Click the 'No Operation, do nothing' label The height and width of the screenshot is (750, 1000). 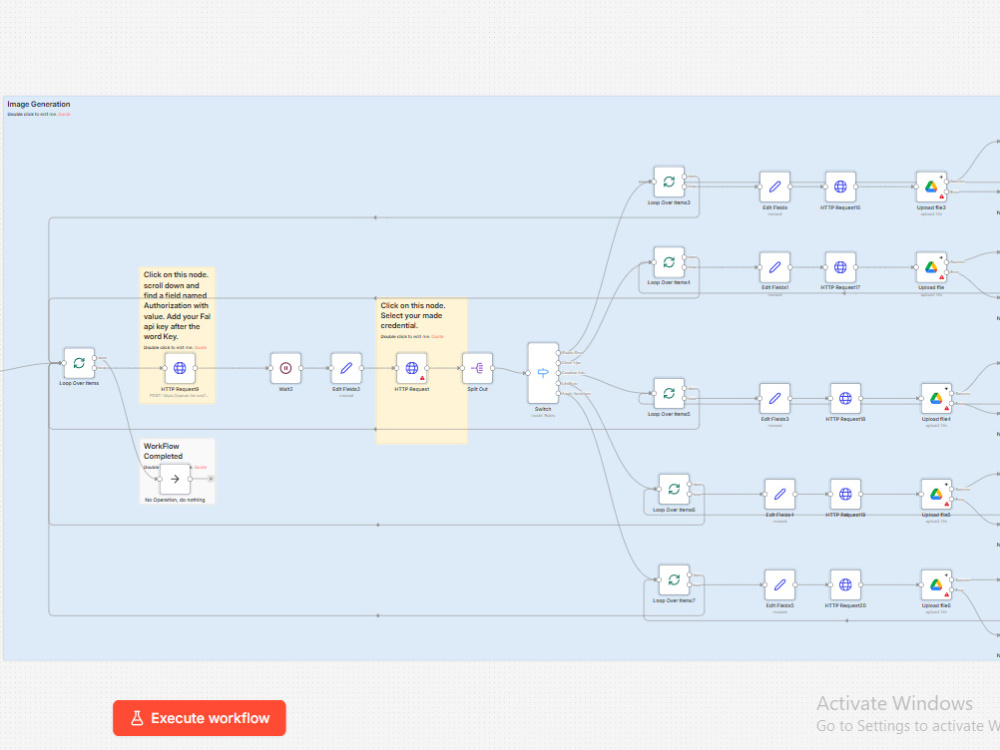(175, 500)
